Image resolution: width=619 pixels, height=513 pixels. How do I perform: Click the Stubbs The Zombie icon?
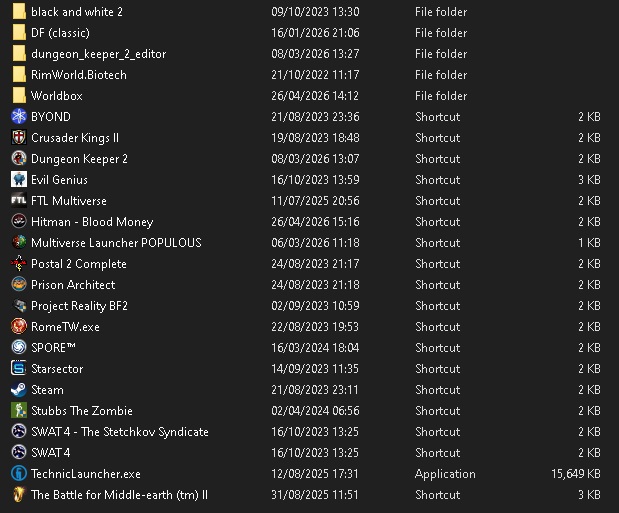click(19, 410)
